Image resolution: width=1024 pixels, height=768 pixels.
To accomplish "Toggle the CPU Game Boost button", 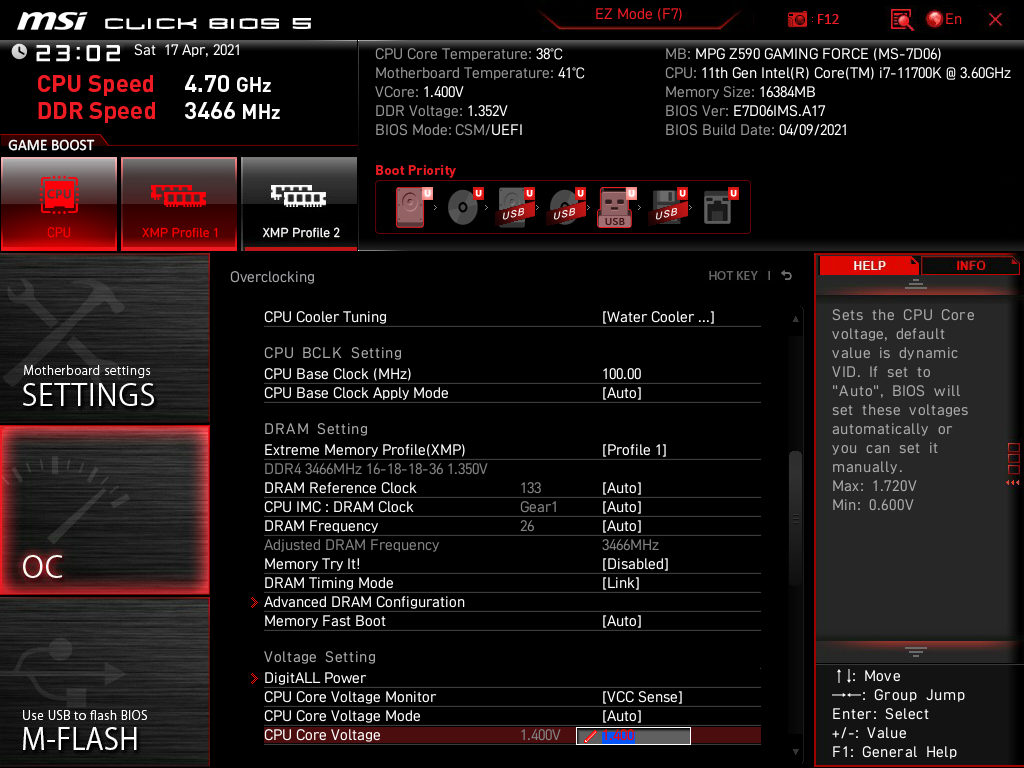I will coord(59,203).
